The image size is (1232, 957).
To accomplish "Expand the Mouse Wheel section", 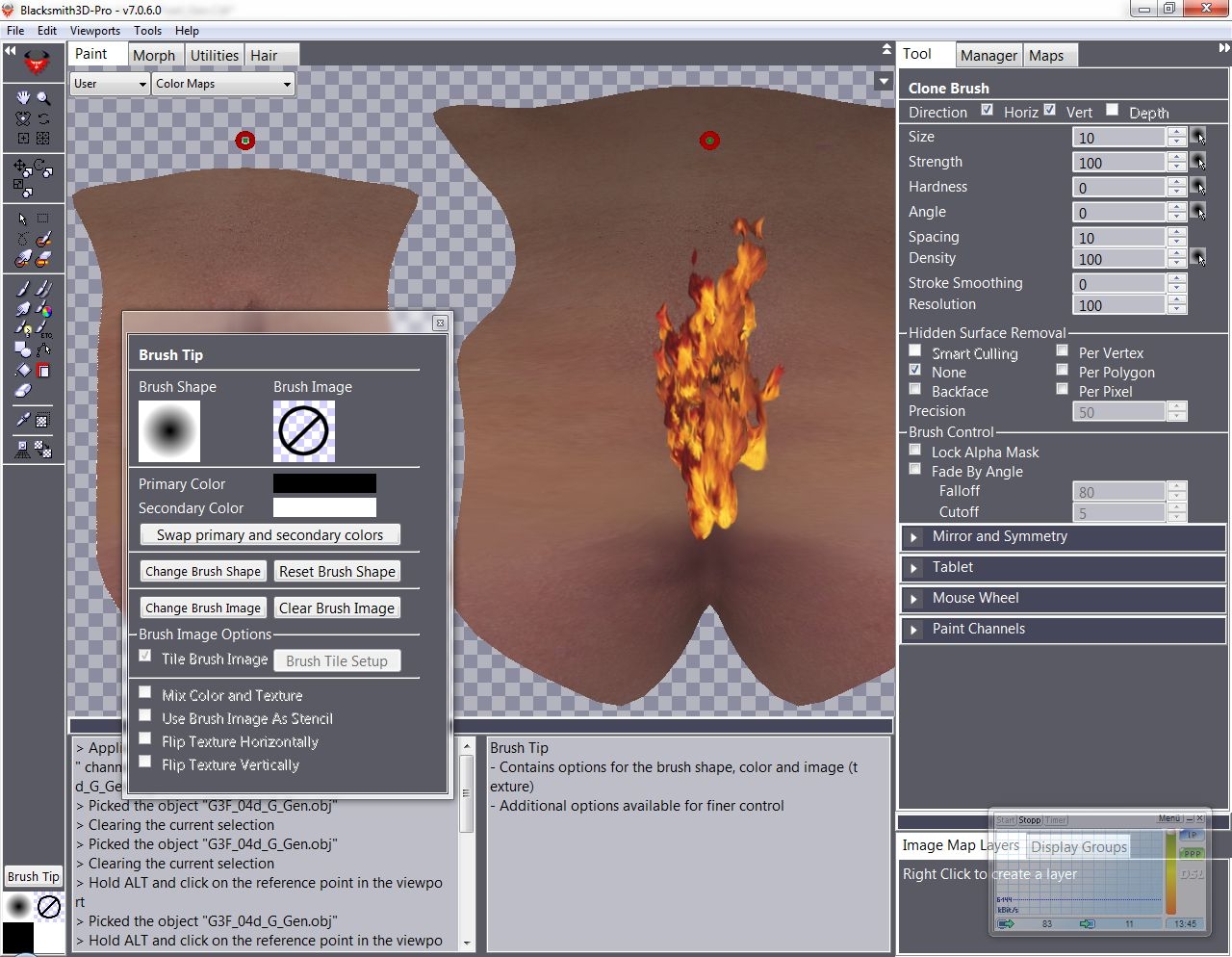I will [1063, 599].
